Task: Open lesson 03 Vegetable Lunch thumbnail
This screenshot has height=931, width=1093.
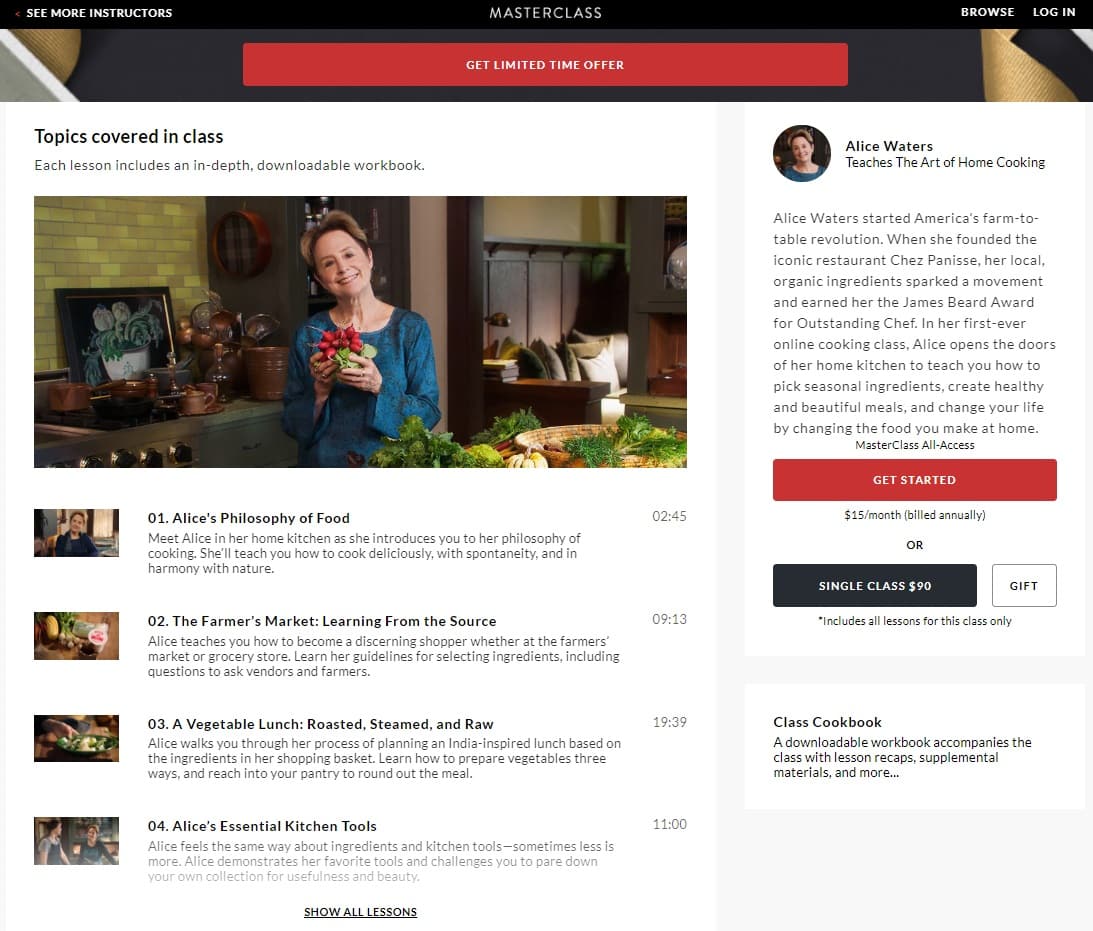Action: [77, 739]
